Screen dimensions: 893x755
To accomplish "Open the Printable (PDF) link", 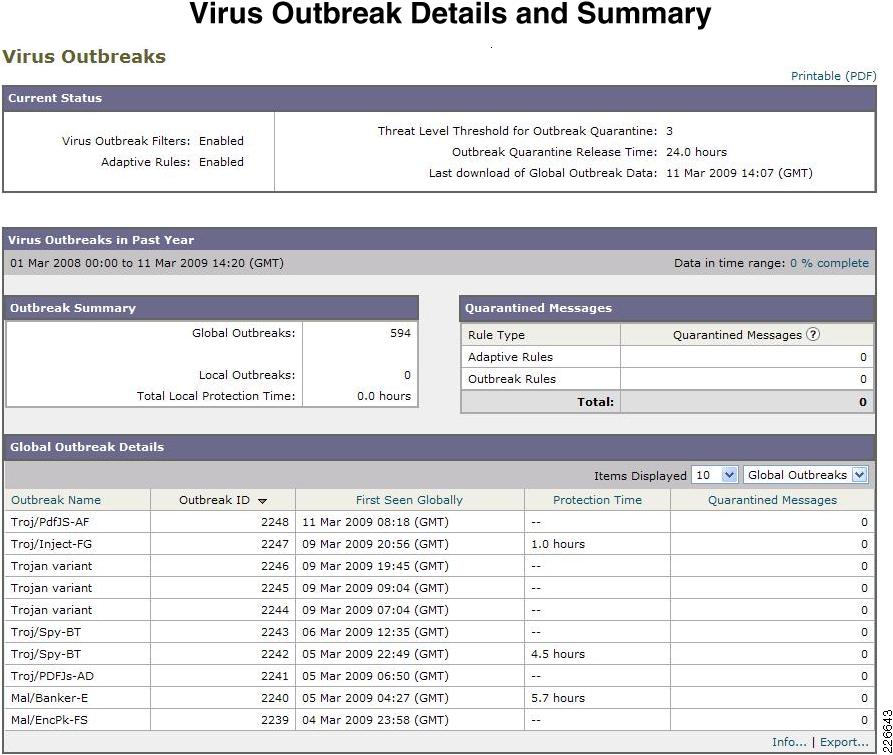I will 833,76.
